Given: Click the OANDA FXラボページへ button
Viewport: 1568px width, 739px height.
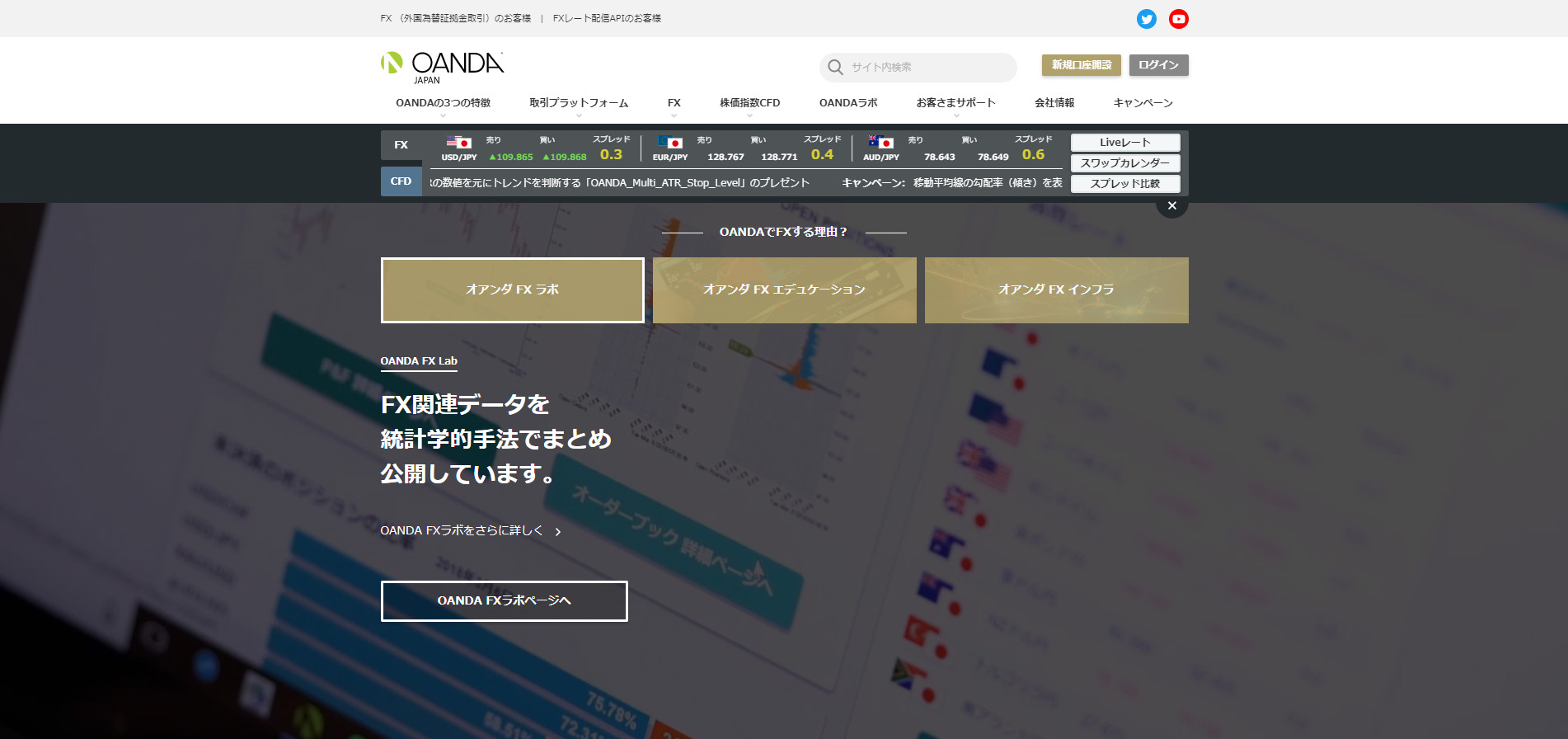Looking at the screenshot, I should click(x=505, y=601).
